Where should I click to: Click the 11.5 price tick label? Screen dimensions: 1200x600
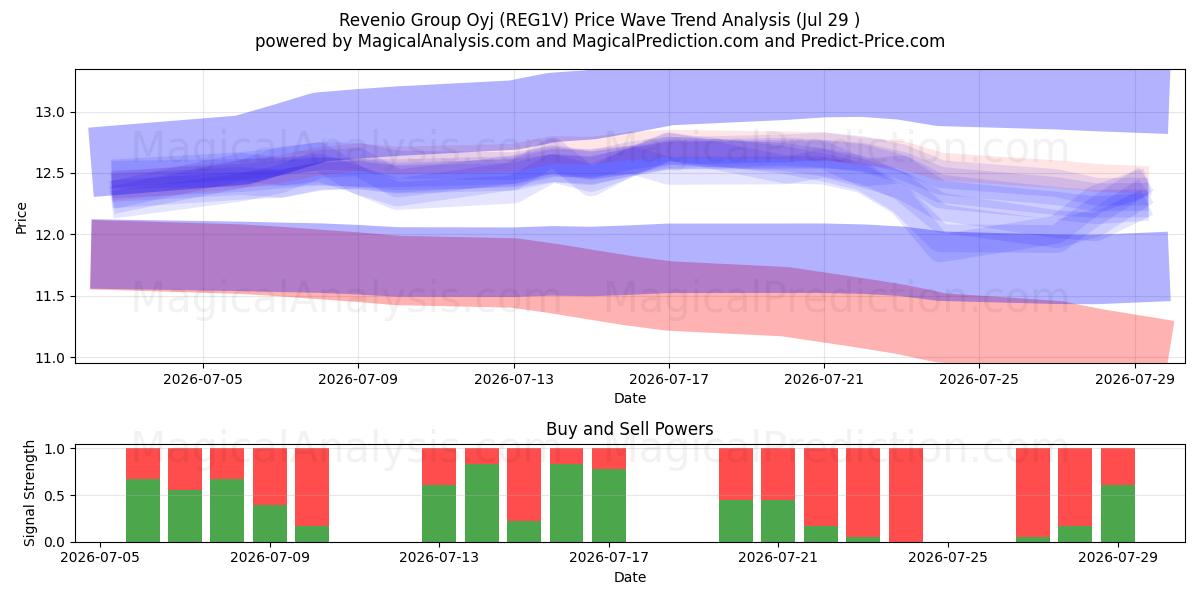coord(52,297)
